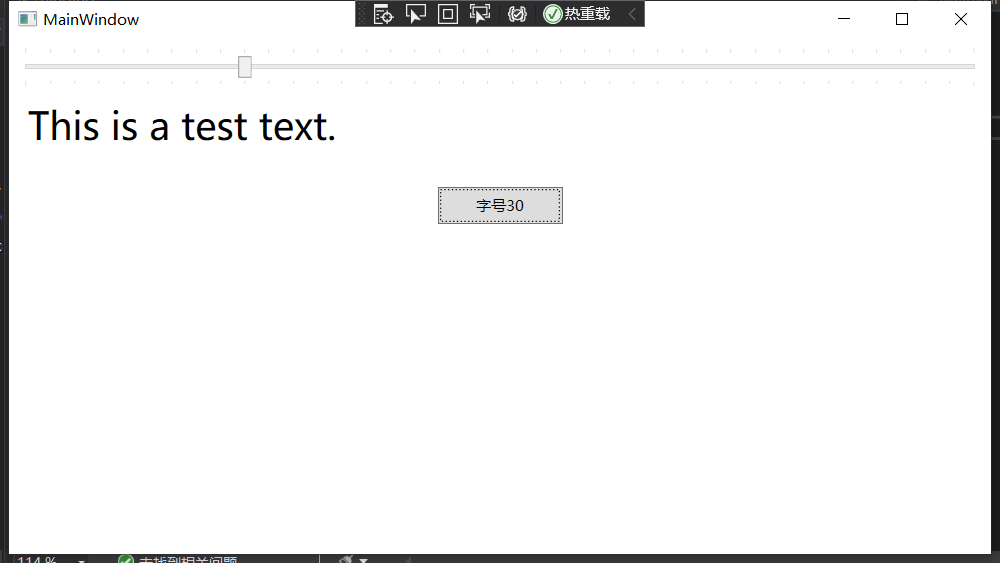Enable the Track Focused Element icon
The width and height of the screenshot is (1000, 563).
click(480, 14)
